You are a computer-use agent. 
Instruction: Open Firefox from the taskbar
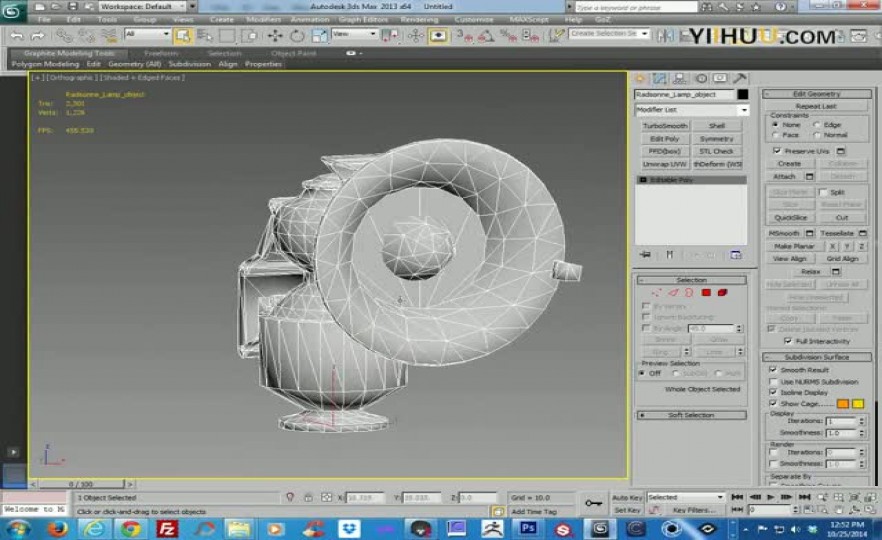(x=57, y=529)
